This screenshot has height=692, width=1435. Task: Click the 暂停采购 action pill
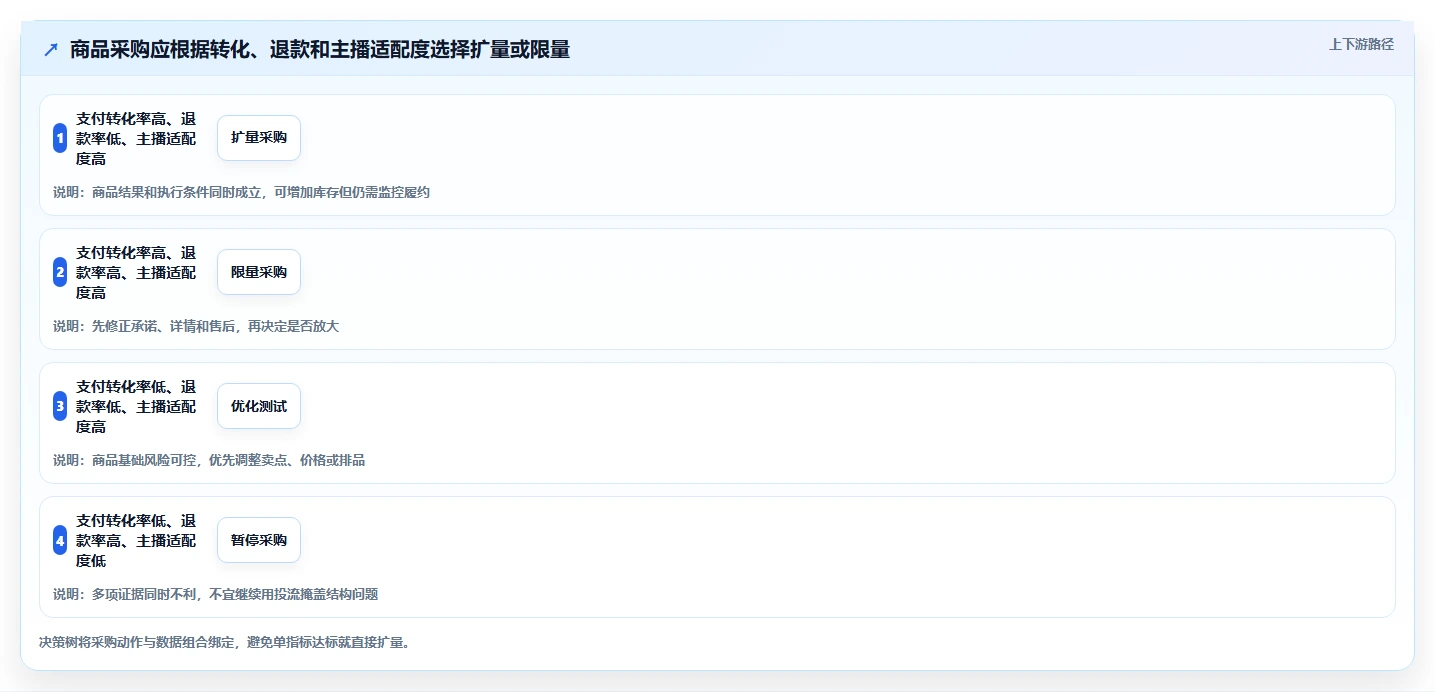point(259,540)
